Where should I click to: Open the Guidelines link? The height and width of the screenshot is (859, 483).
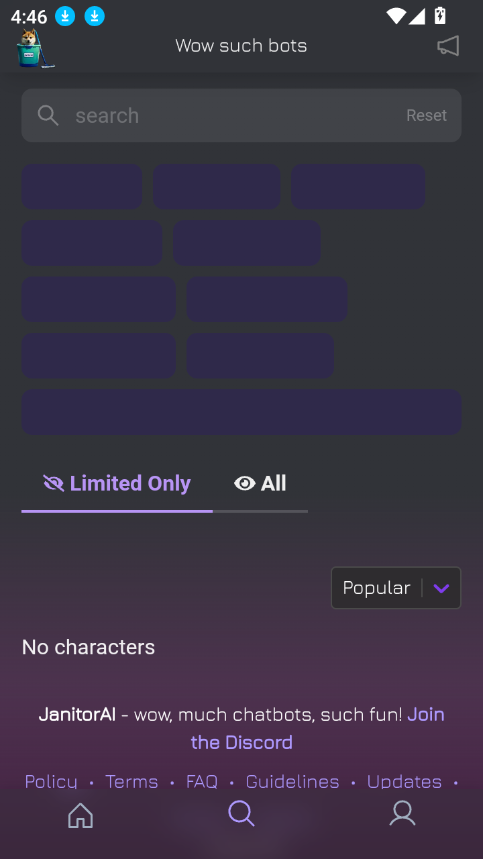[292, 781]
